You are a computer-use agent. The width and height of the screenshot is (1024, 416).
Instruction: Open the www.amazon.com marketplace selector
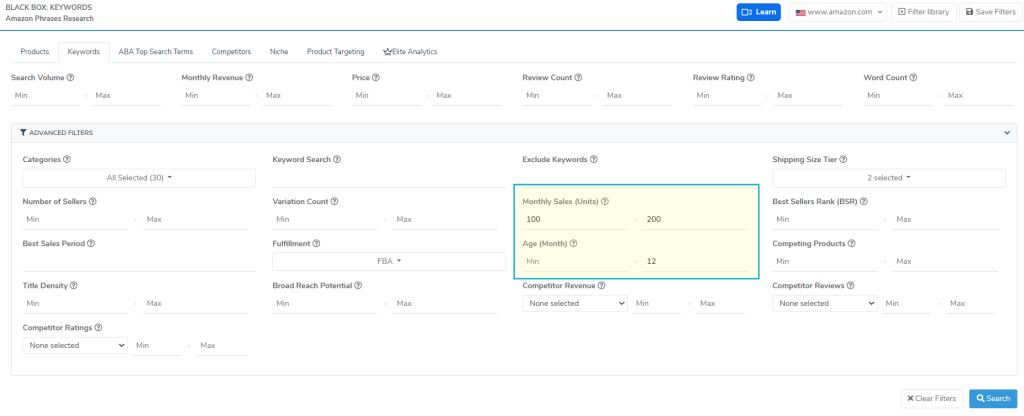click(837, 12)
